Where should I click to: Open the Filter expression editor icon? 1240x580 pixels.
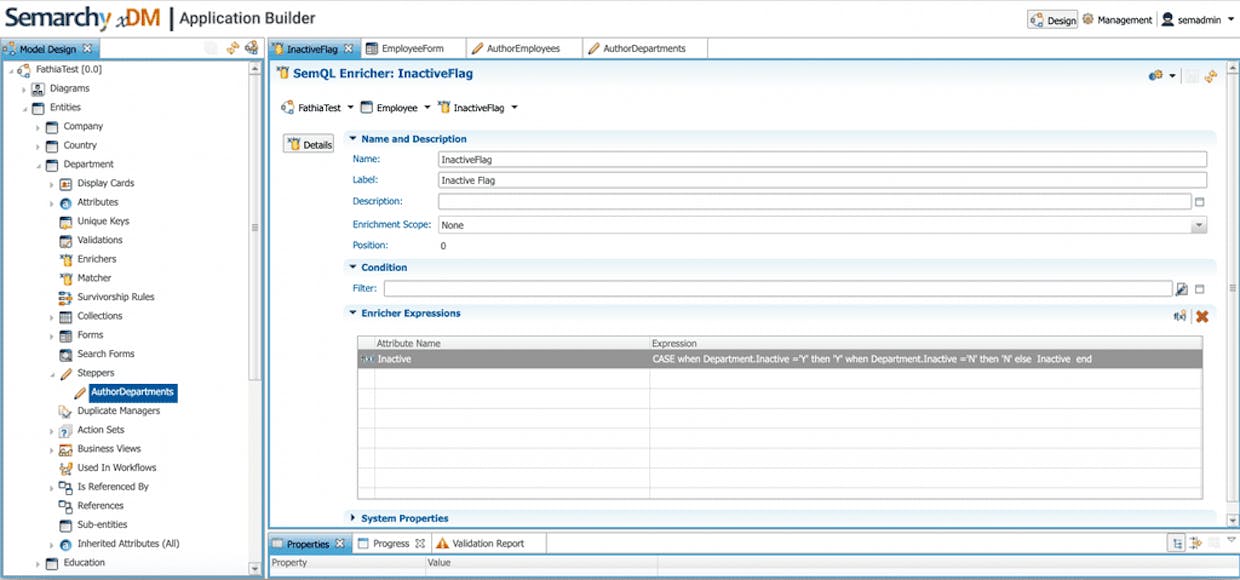pyautogui.click(x=1182, y=289)
